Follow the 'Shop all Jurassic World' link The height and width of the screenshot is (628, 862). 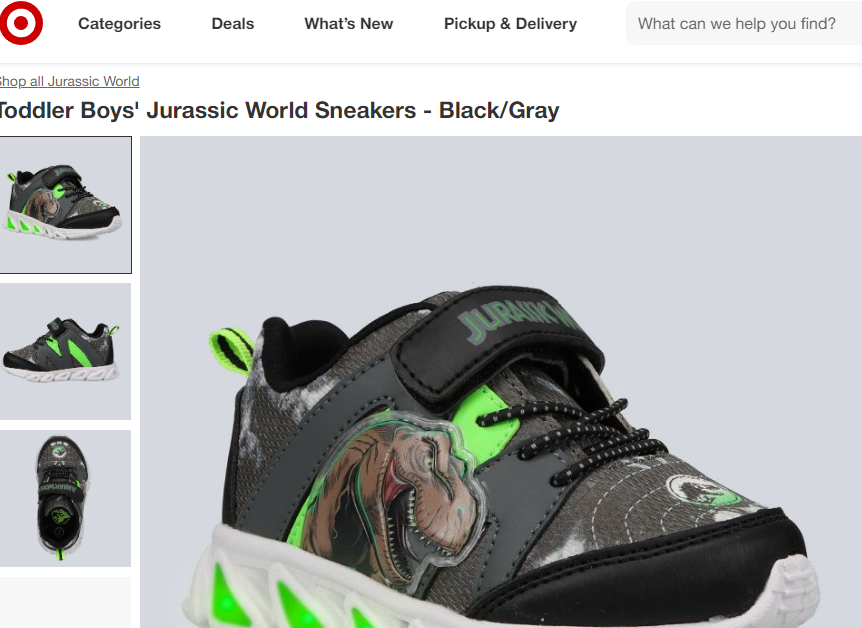pos(69,81)
